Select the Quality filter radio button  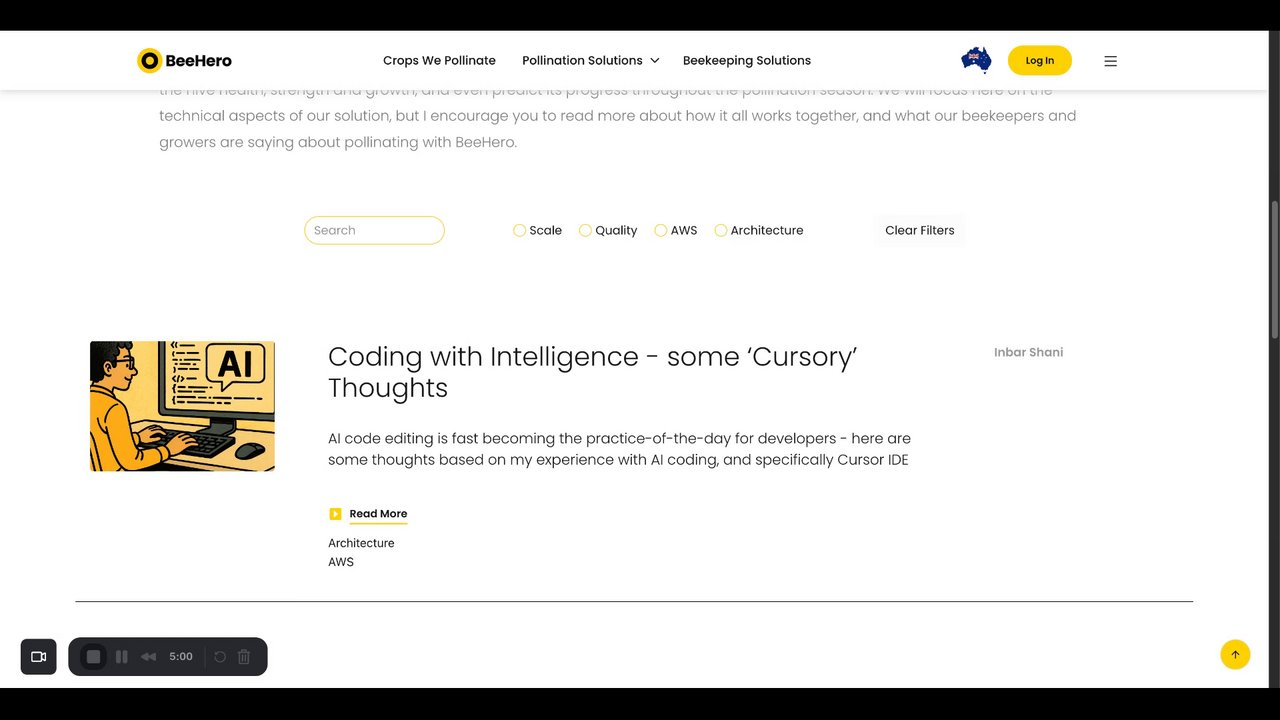(585, 230)
